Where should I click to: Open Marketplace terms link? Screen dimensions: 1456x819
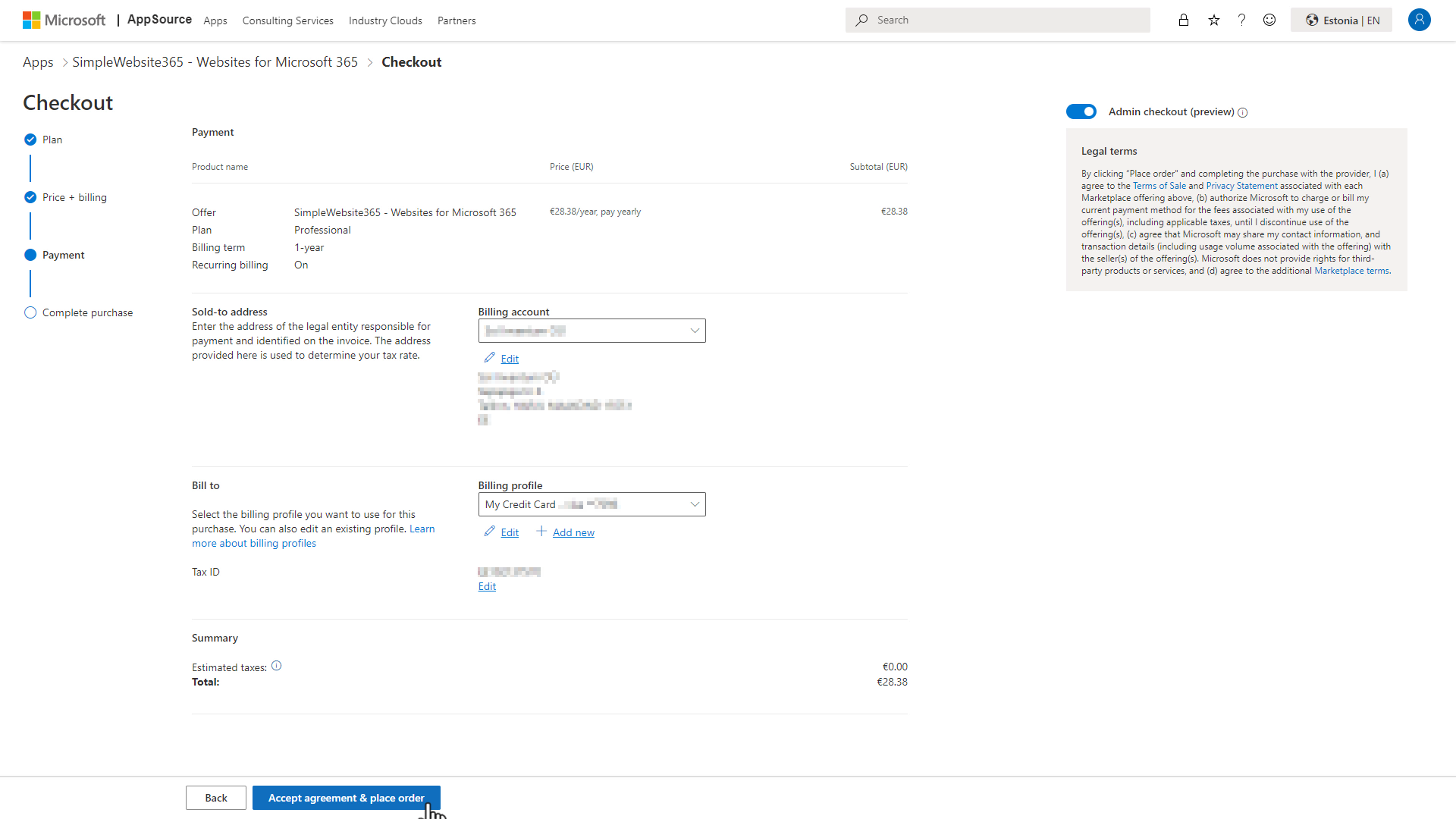pos(1351,271)
